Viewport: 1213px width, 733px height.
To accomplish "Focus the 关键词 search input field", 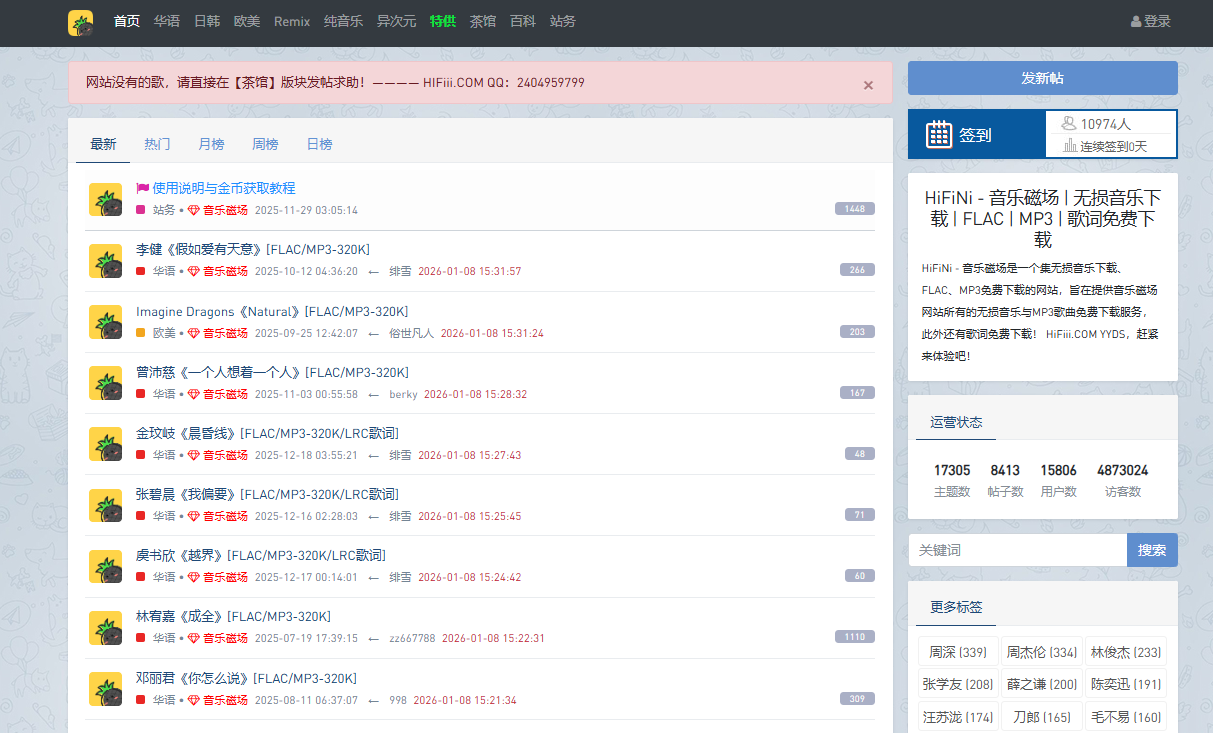I will pos(1017,550).
